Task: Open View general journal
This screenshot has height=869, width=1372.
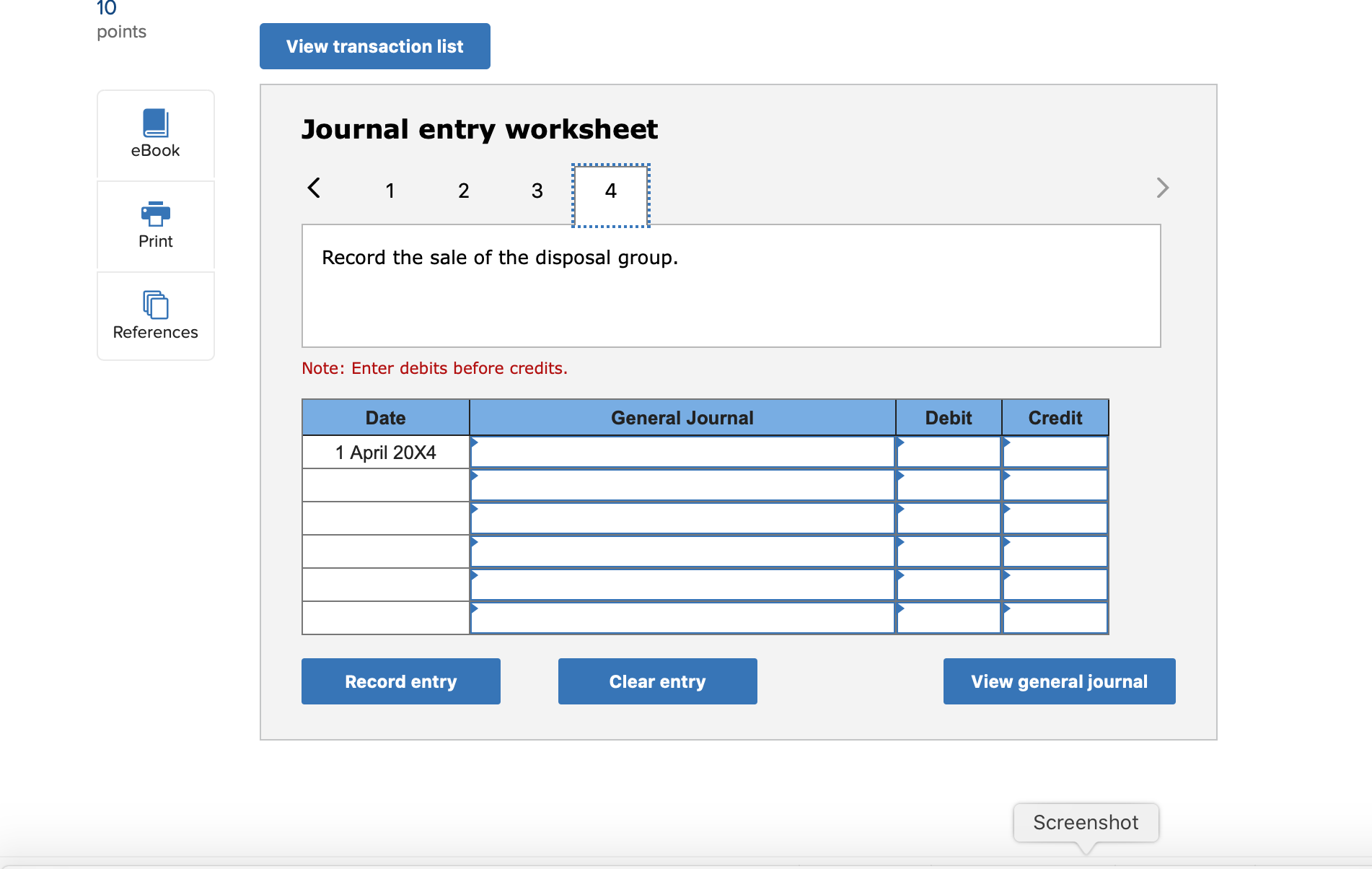Action: click(x=1060, y=681)
